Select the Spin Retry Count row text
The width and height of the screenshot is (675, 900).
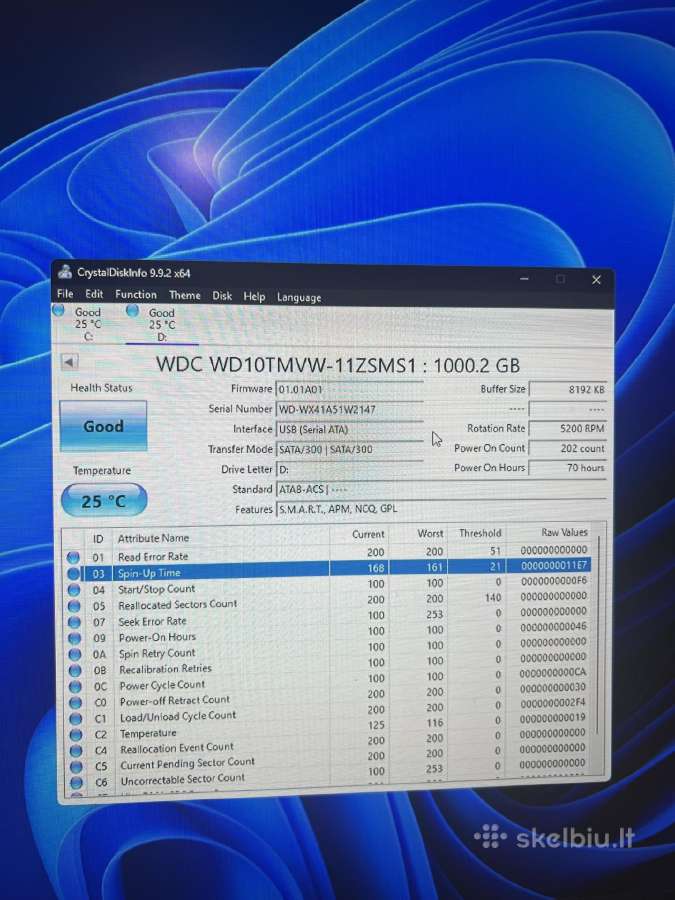coord(157,653)
